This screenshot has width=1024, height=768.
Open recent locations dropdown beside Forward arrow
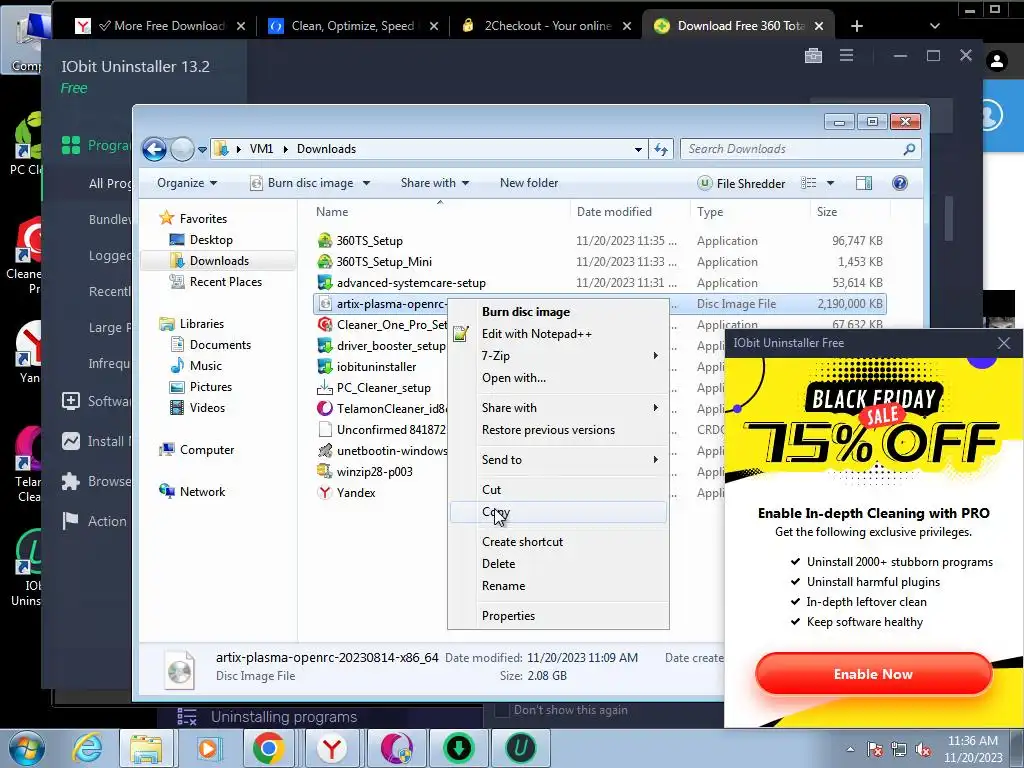[x=202, y=150]
